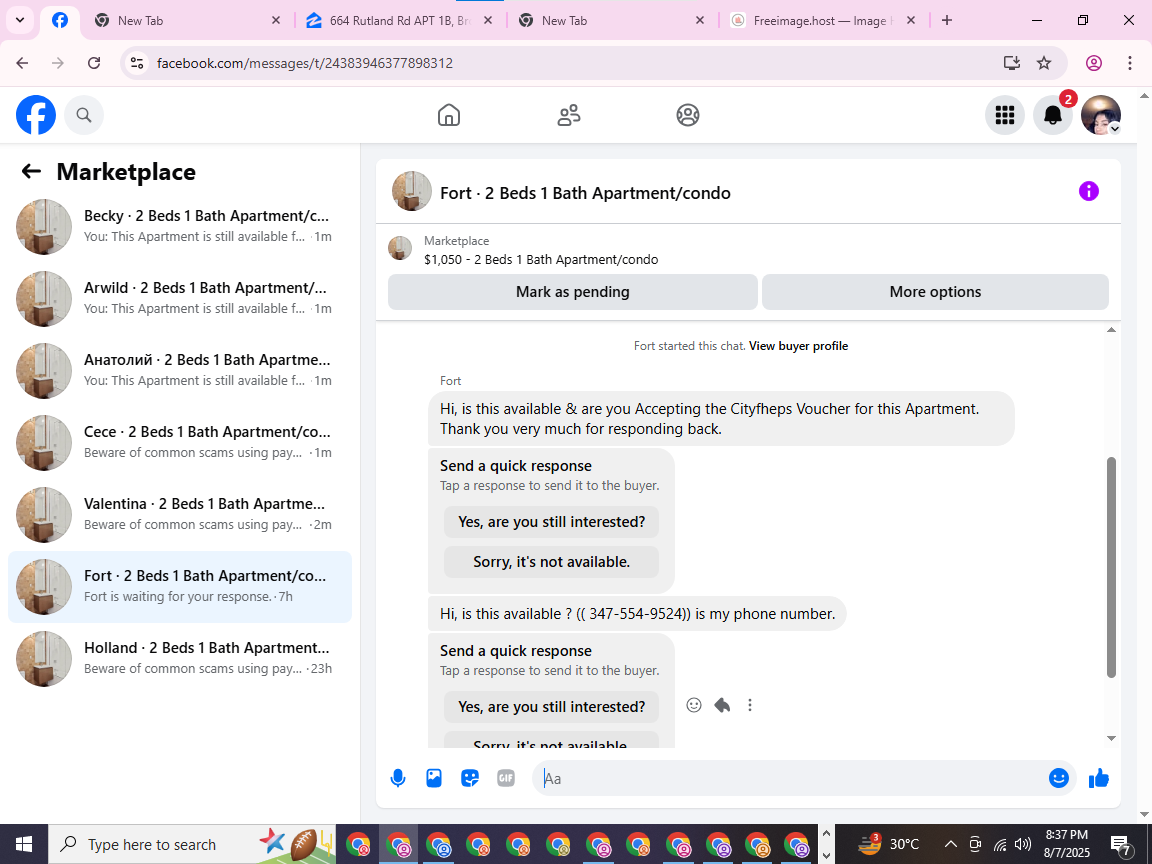Choose a sticker icon in composer
The width and height of the screenshot is (1152, 864).
[x=470, y=778]
